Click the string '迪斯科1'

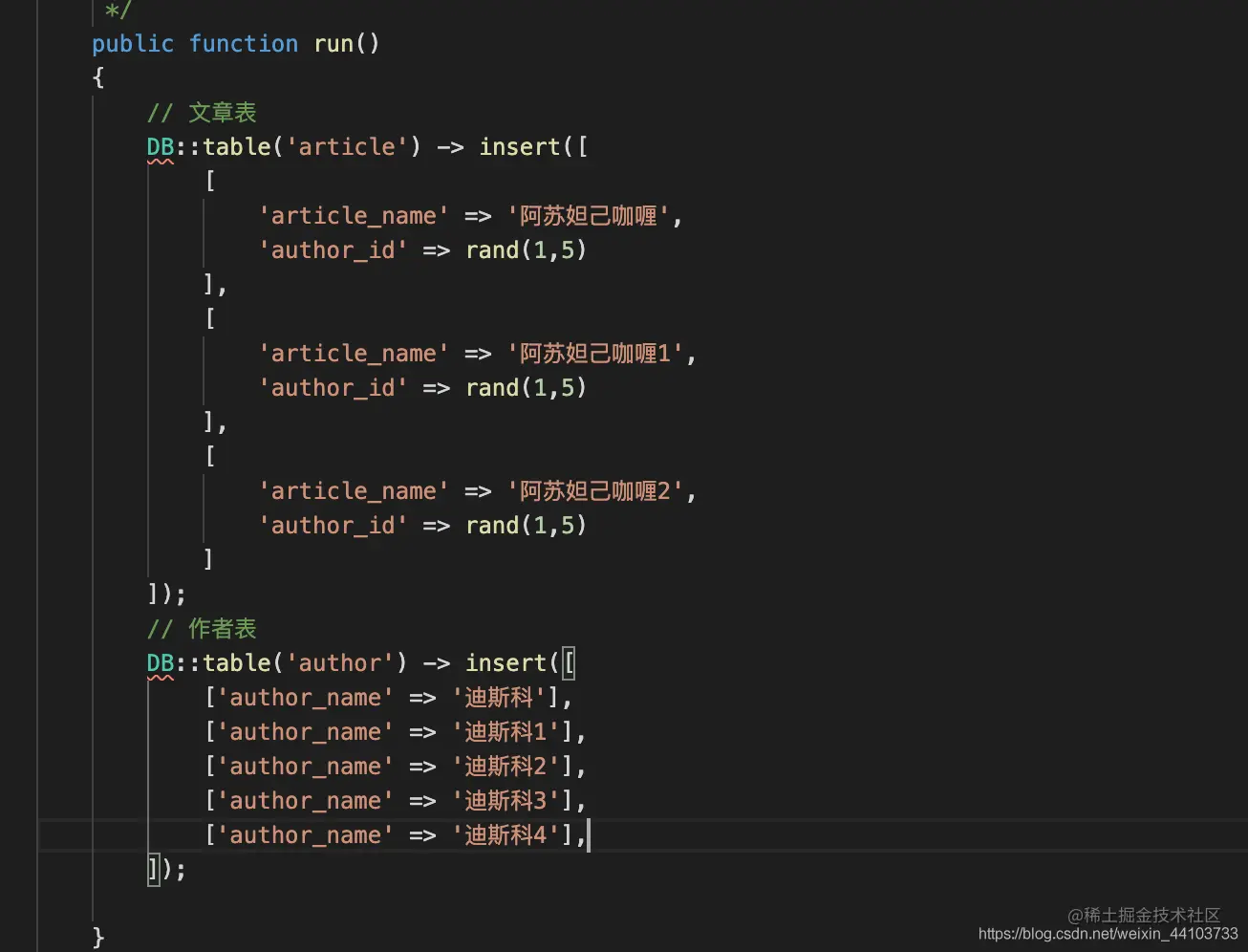pyautogui.click(x=506, y=732)
